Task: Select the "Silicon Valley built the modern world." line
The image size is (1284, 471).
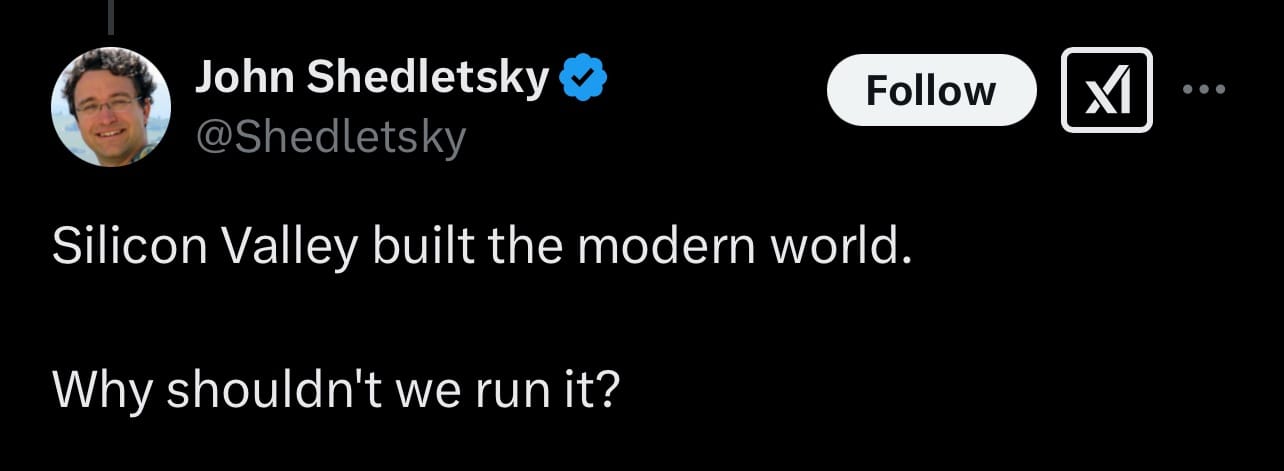Action: point(482,247)
